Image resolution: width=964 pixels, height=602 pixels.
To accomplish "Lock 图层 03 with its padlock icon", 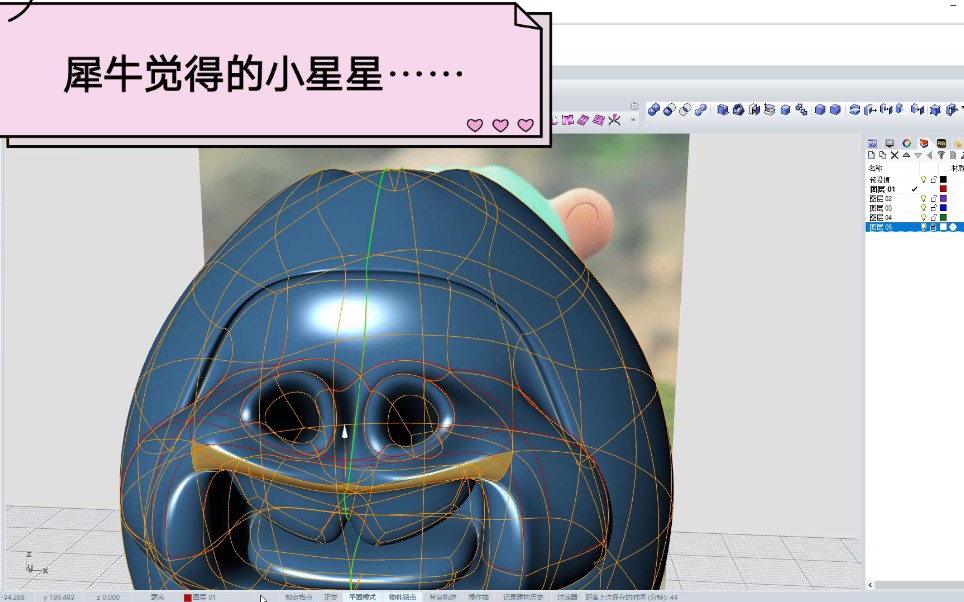I will [934, 208].
